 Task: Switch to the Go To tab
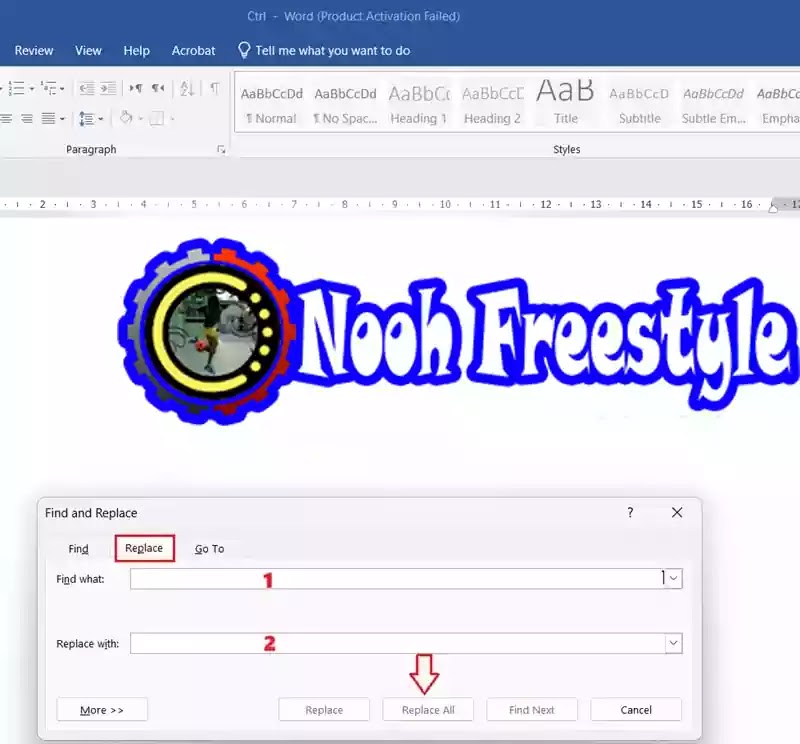click(x=209, y=549)
